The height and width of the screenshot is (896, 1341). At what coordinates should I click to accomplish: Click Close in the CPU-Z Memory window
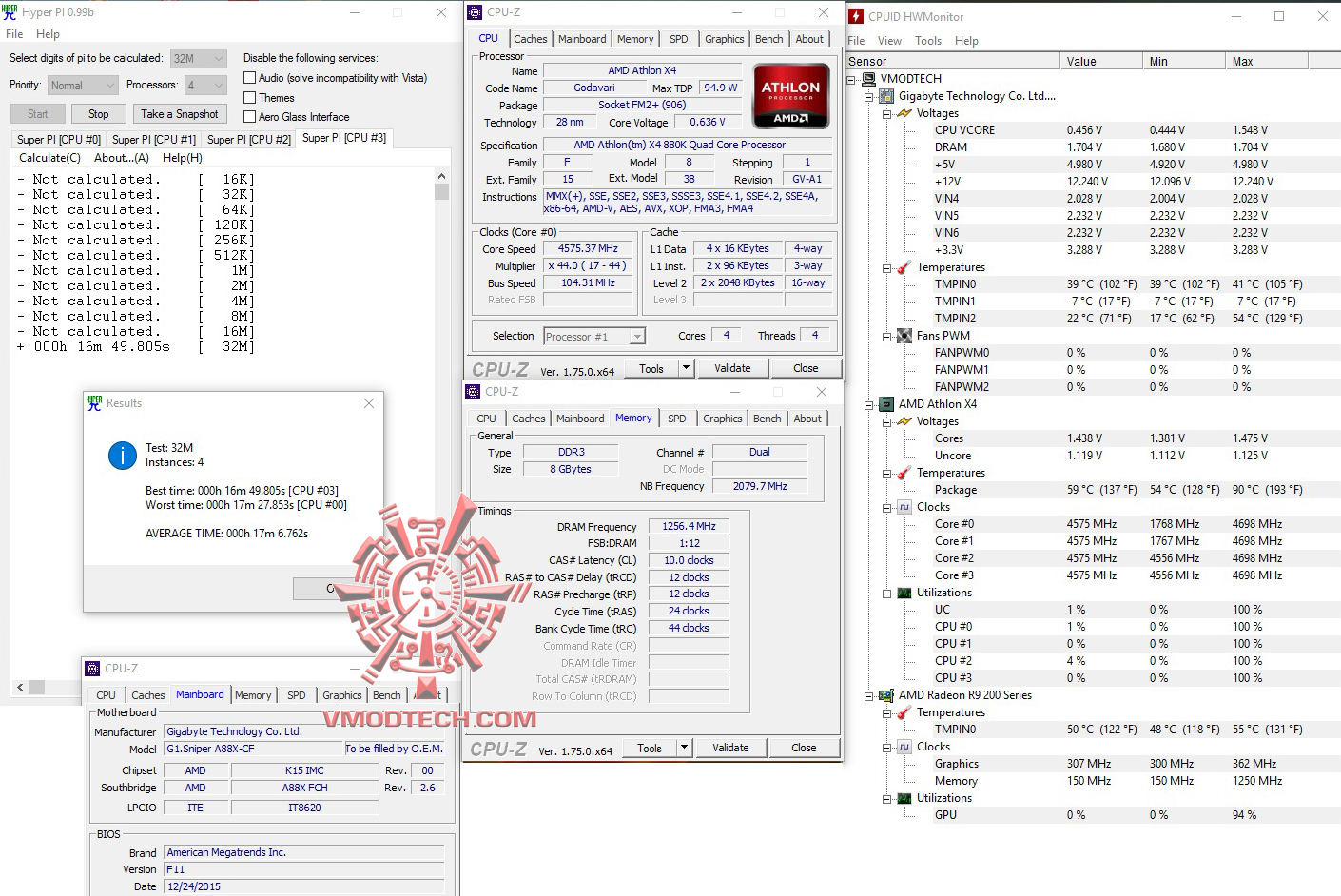pos(804,748)
